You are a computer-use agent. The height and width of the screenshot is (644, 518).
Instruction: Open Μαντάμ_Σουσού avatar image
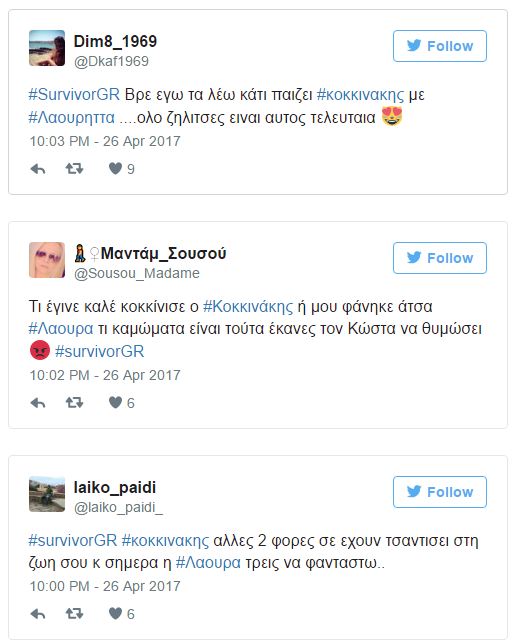47,260
